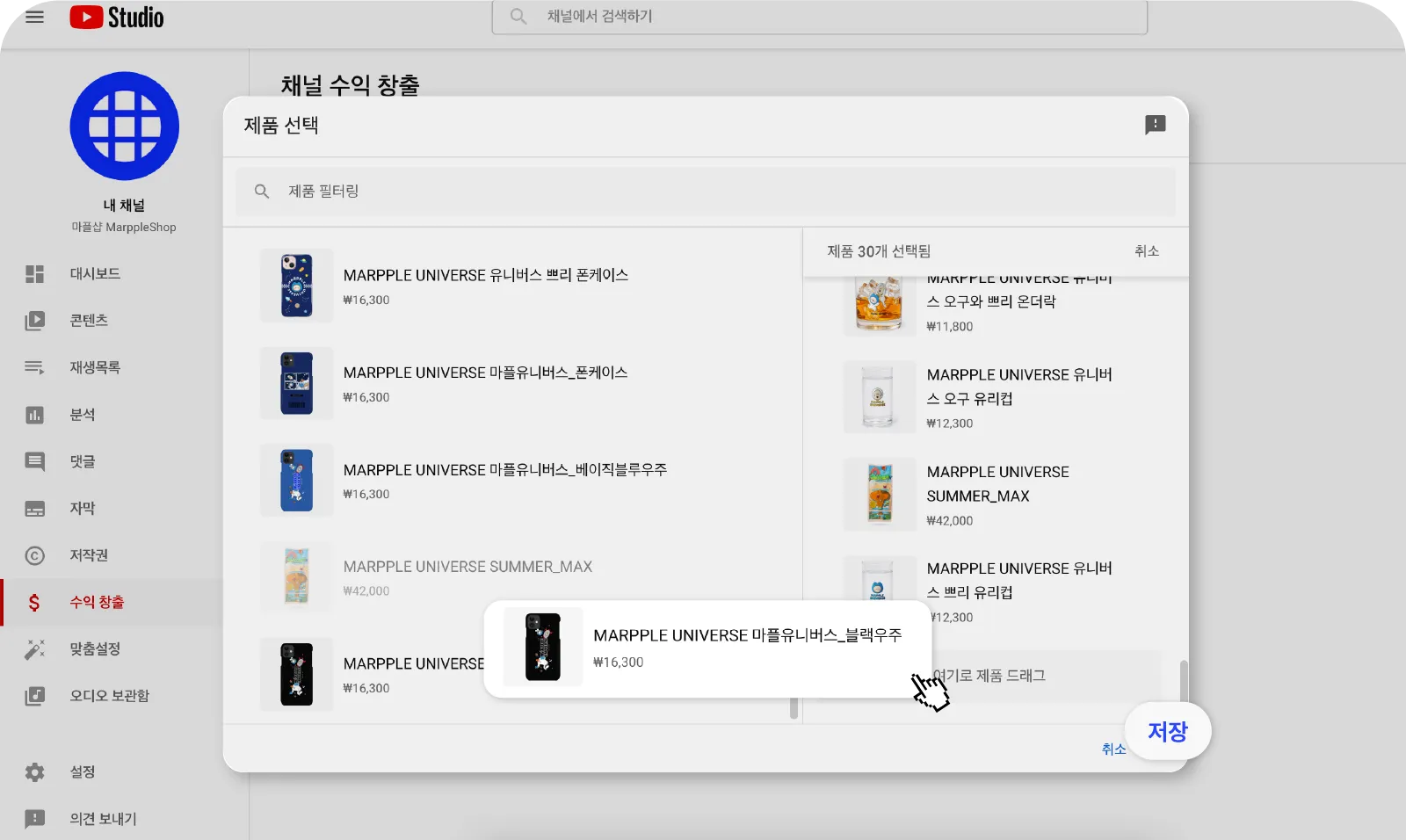Open 오디오 보관함 in the sidebar
This screenshot has width=1406, height=840.
pyautogui.click(x=110, y=696)
